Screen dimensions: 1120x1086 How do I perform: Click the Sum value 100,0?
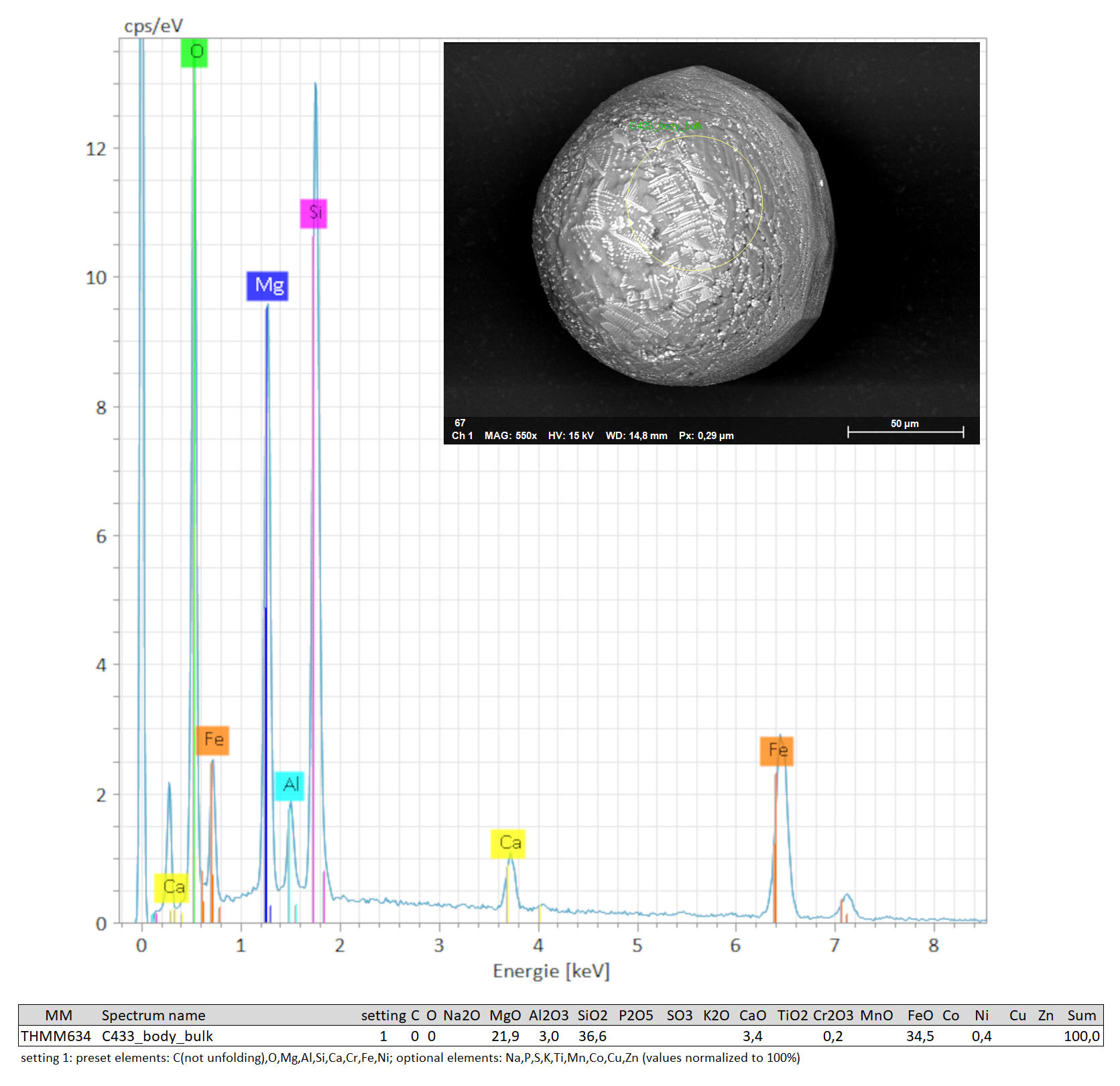point(1081,1036)
